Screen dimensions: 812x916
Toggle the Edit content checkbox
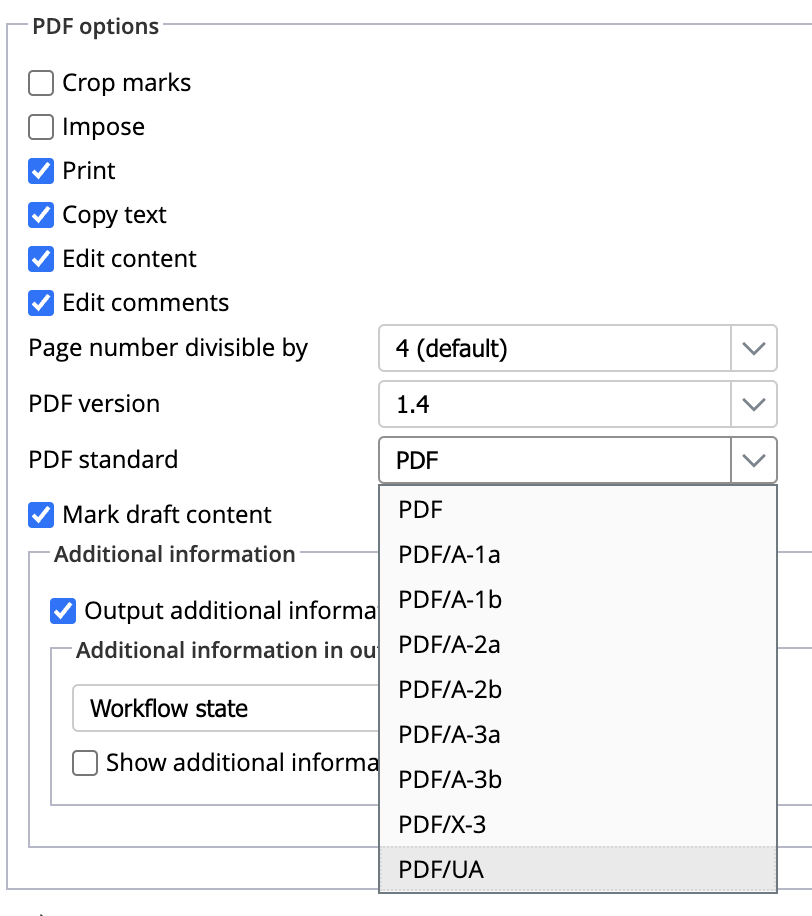click(41, 259)
